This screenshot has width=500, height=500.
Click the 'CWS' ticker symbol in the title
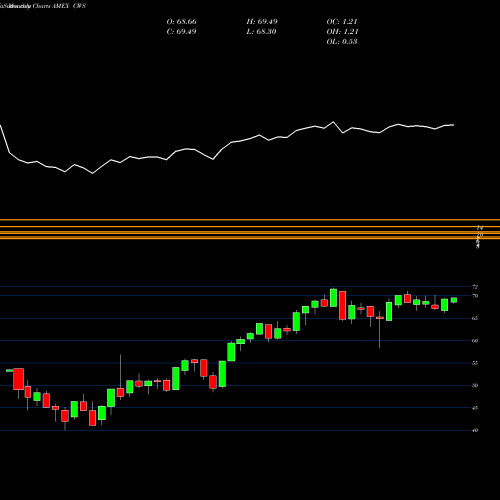click(79, 6)
